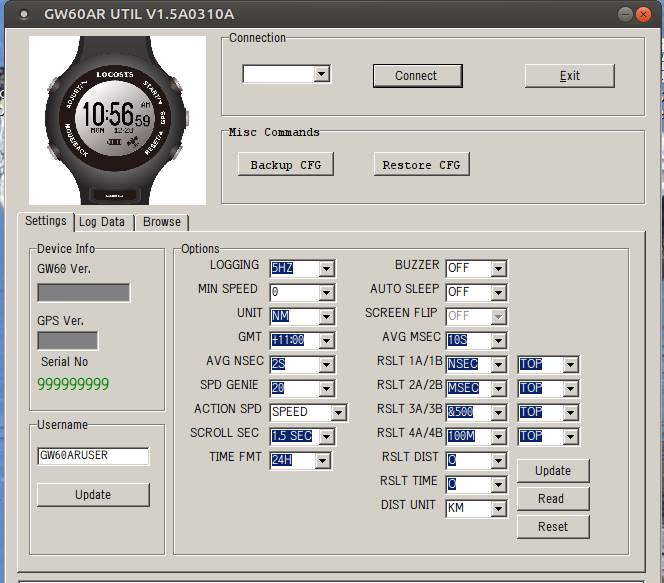Expand the BUZZER dropdown
The height and width of the screenshot is (583, 664).
point(498,268)
